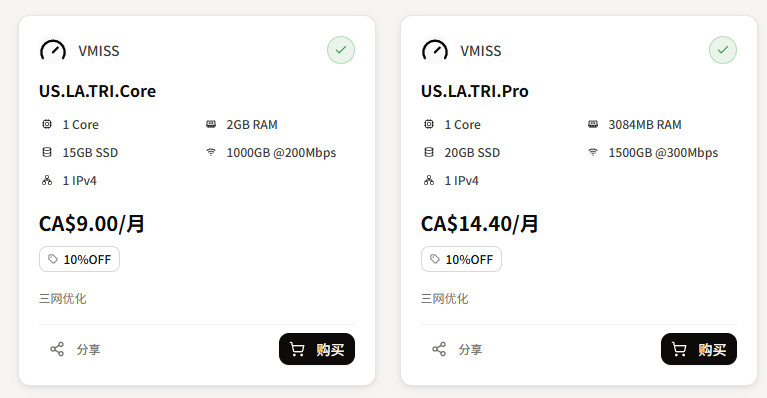This screenshot has height=398, width=767.
Task: Click CPU icon beside 1 Core on Pro card
Action: (429, 124)
